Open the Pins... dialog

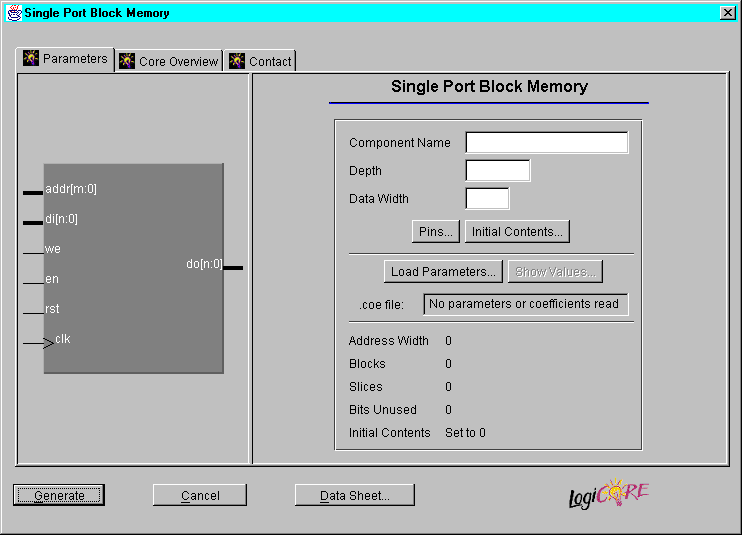435,231
